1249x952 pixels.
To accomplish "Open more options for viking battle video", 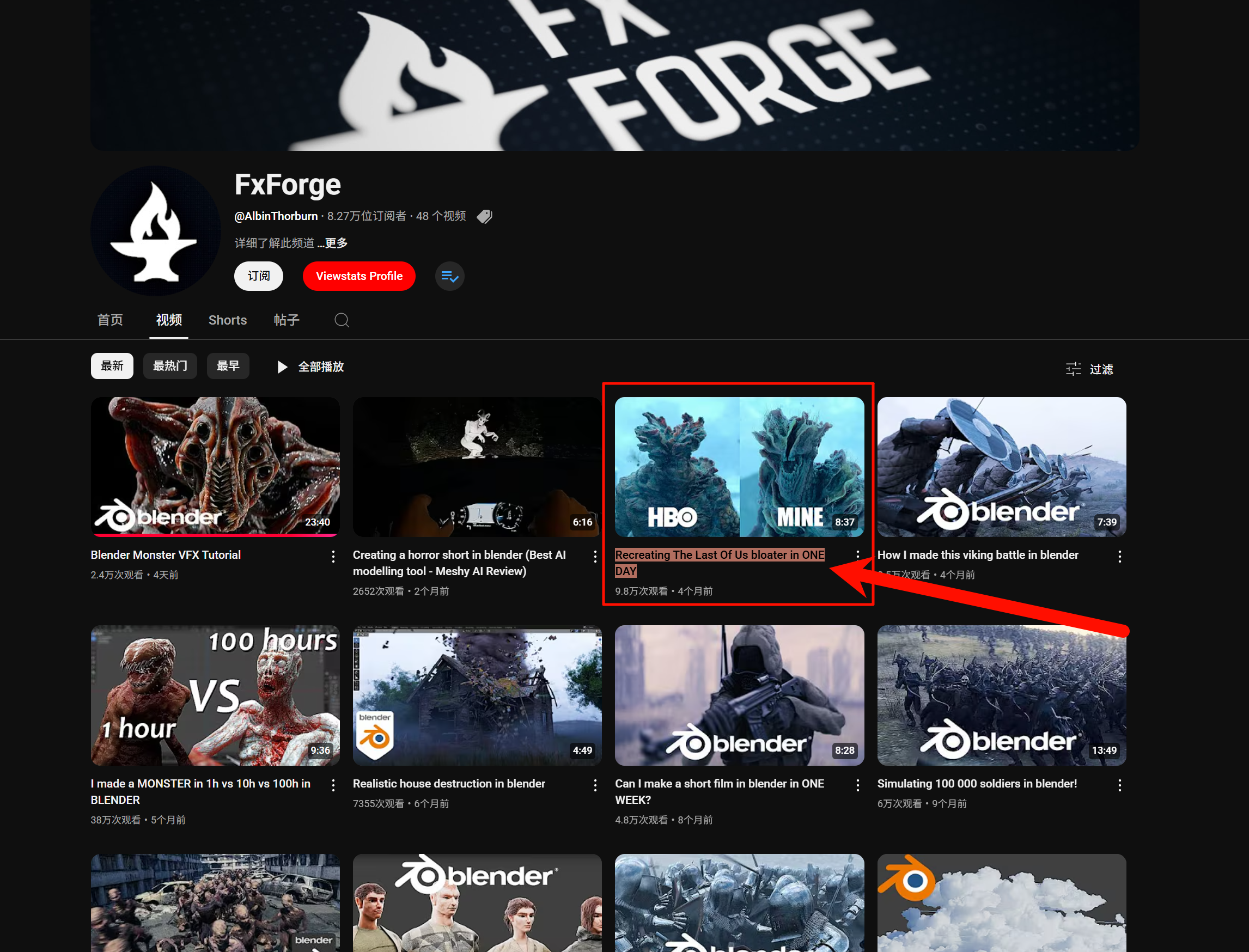I will [x=1120, y=557].
